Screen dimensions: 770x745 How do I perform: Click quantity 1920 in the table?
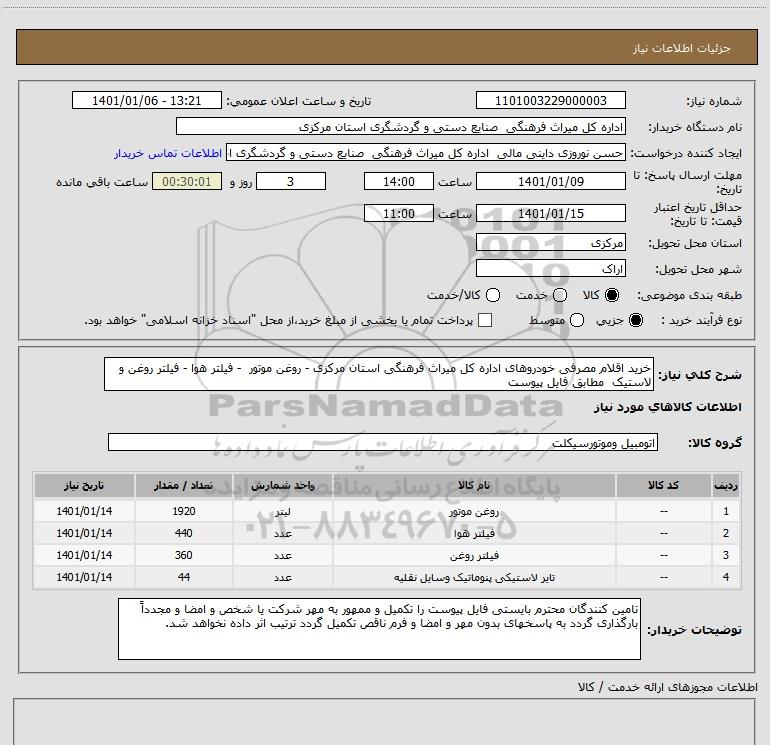[x=184, y=511]
